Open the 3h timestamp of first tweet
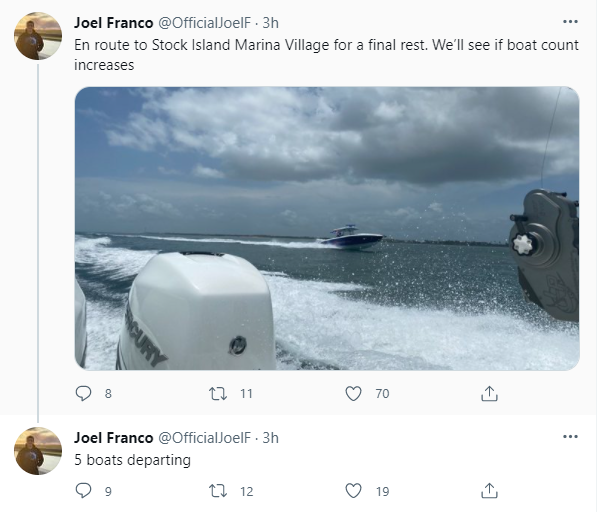Viewport: 608px width, 512px height. tap(270, 22)
